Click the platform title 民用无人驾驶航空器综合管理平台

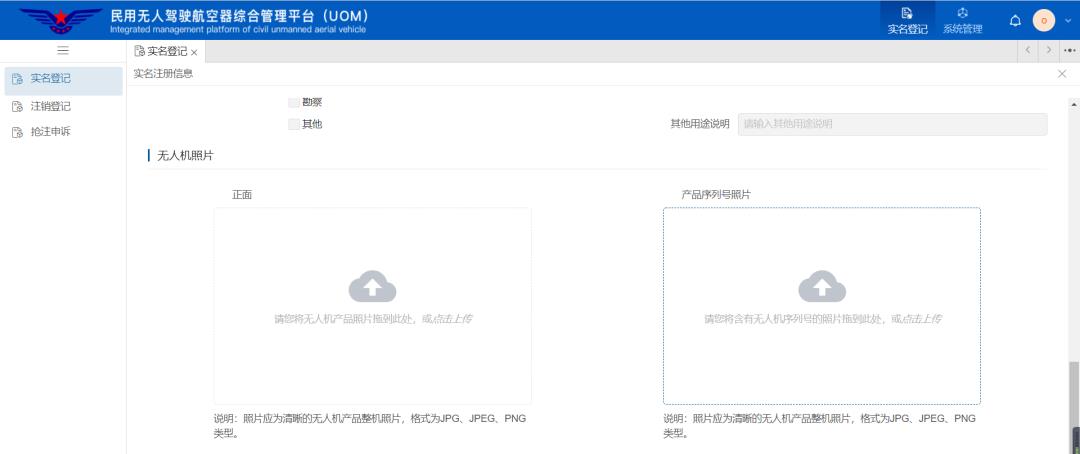click(239, 15)
